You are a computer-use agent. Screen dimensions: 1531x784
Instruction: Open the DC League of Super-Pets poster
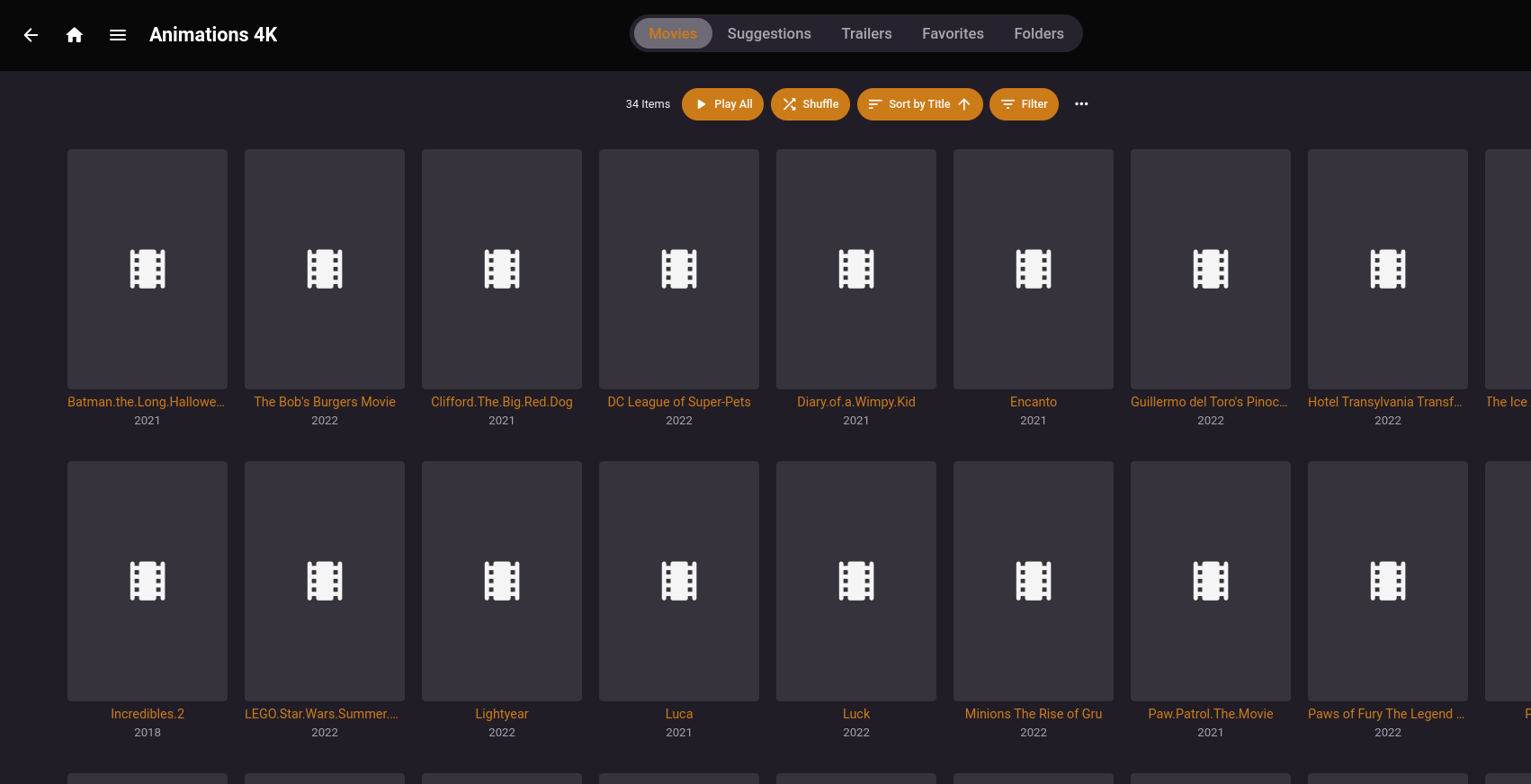pos(679,269)
